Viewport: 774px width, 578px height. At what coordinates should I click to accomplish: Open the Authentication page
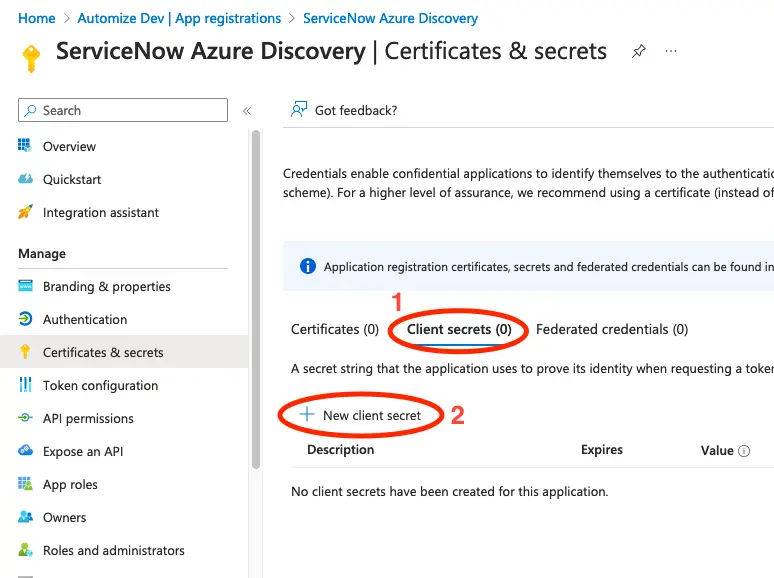(x=84, y=320)
